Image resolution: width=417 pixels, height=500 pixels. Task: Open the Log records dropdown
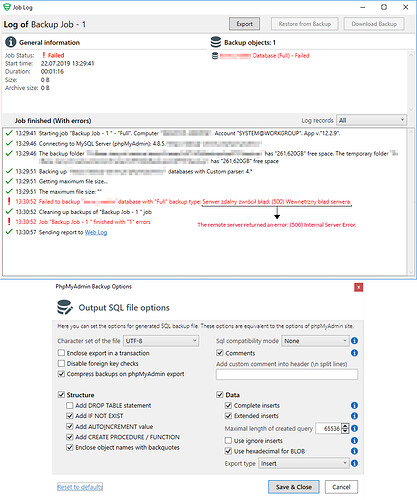(372, 120)
